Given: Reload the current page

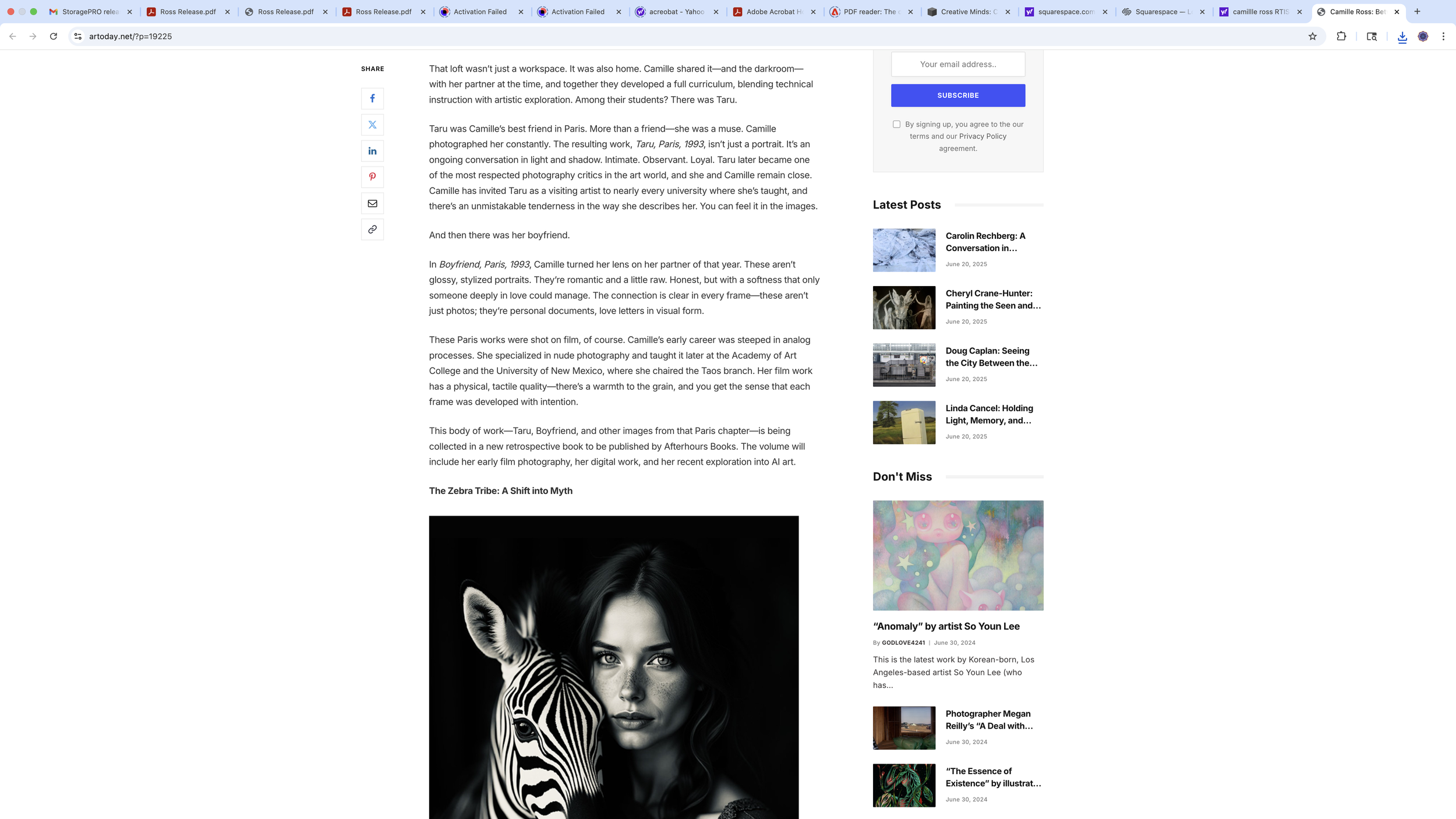Looking at the screenshot, I should pos(54,36).
